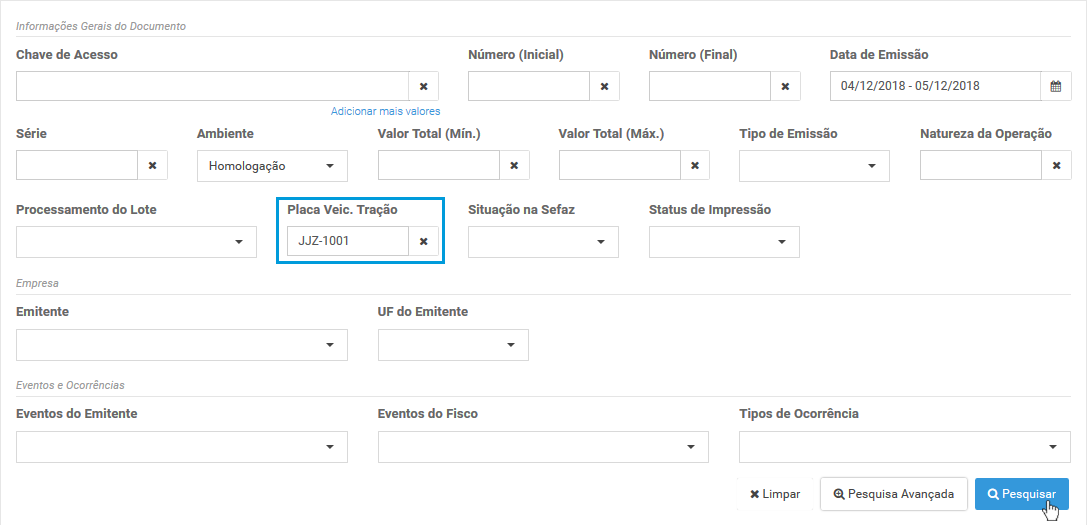The image size is (1087, 525).
Task: Open the UF do Emitente dropdown
Action: [453, 345]
